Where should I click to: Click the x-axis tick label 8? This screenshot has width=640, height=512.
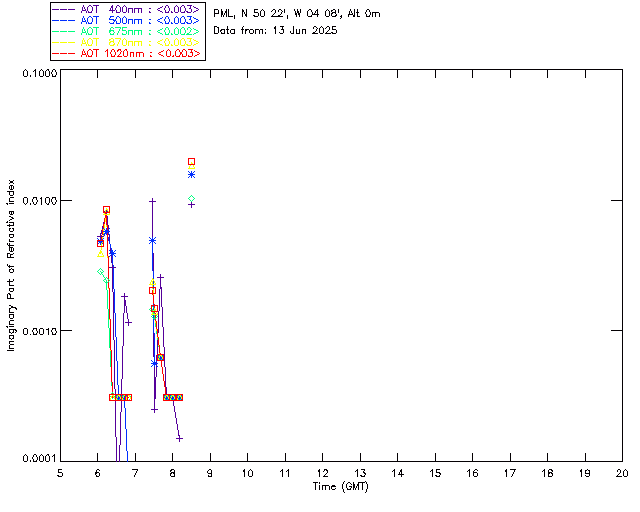(173, 473)
